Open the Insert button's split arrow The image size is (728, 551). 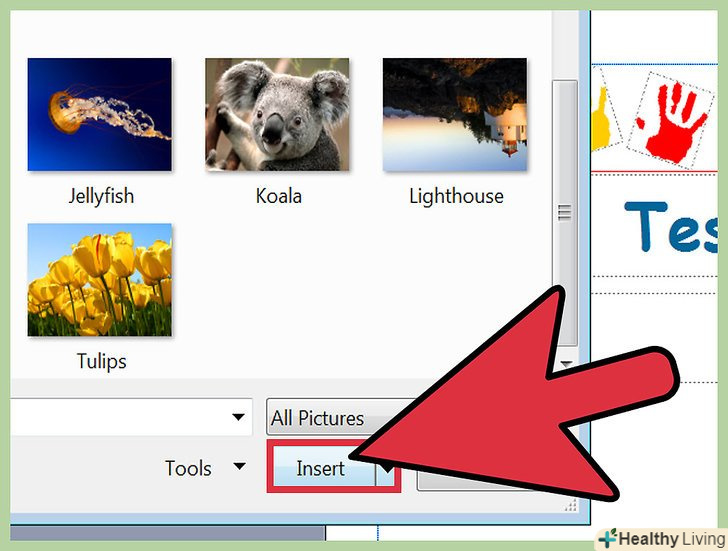coord(386,469)
